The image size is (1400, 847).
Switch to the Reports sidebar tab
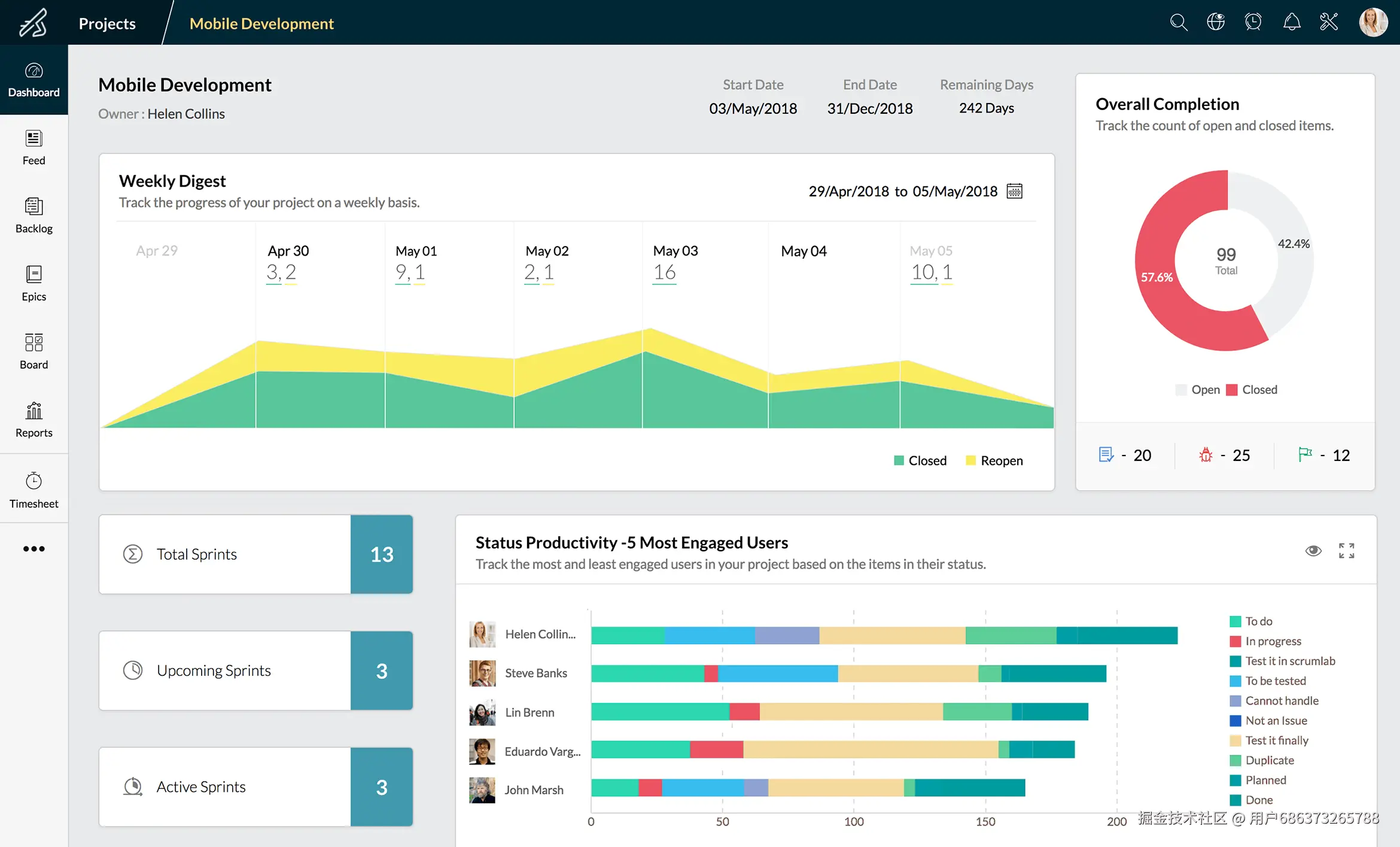(34, 420)
